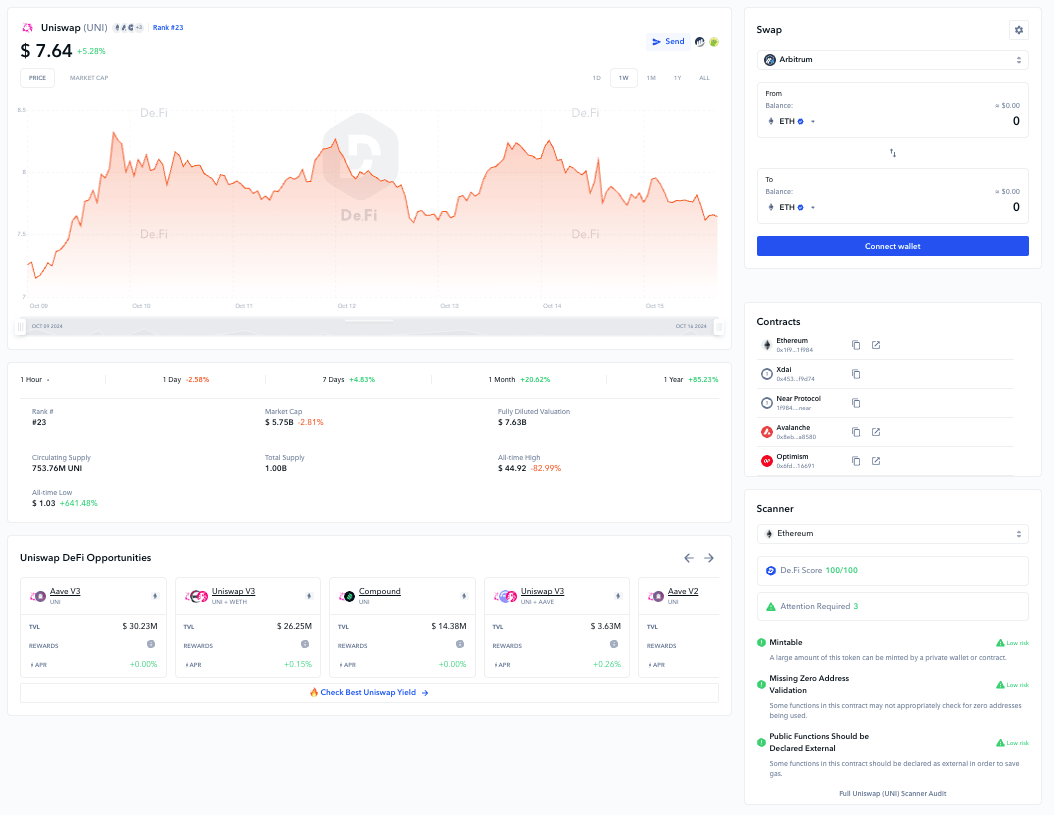Open the Scanner Ethereum network dropdown
Image resolution: width=1054 pixels, height=815 pixels.
[x=893, y=534]
